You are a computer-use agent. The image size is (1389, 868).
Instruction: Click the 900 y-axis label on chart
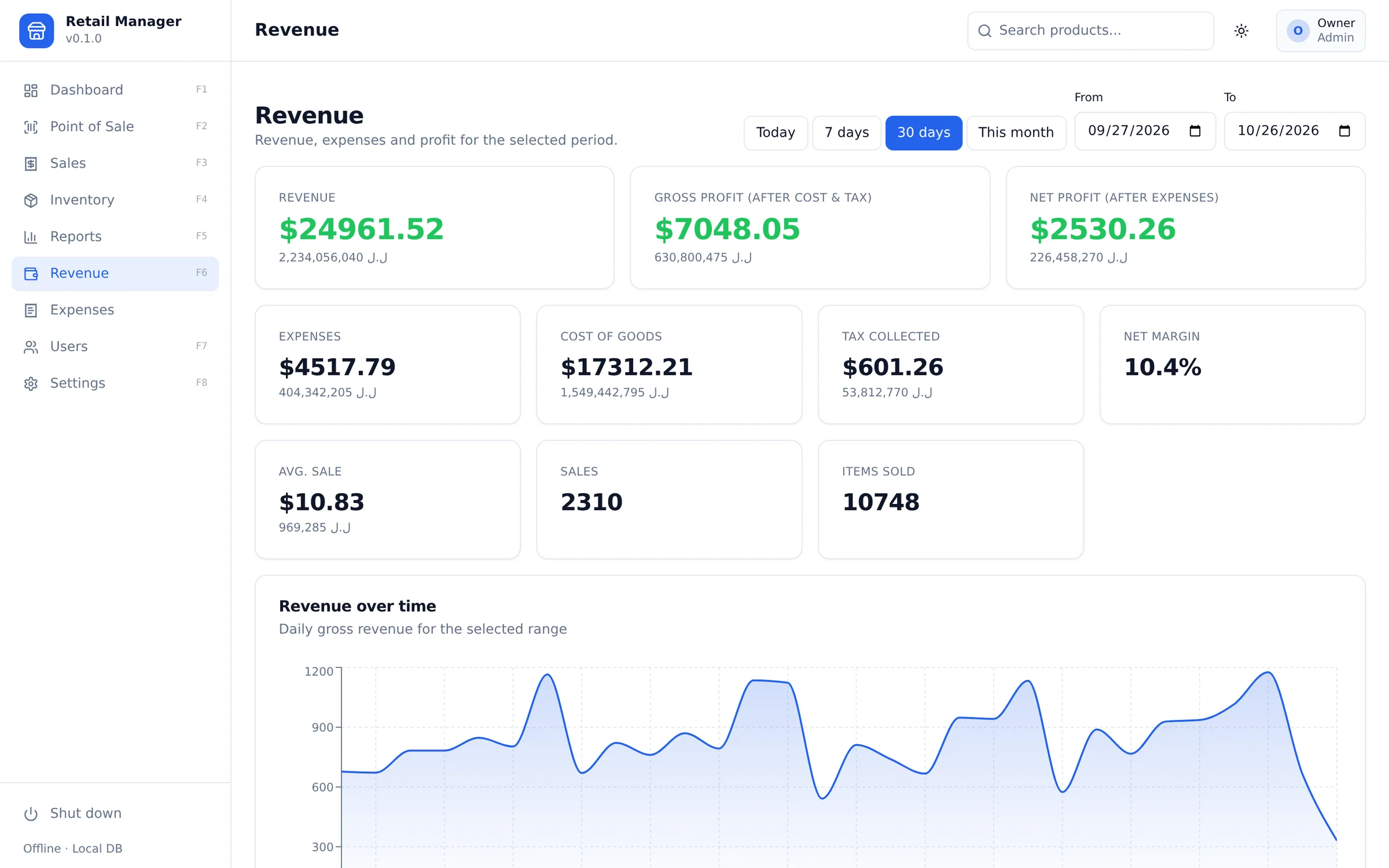[322, 727]
